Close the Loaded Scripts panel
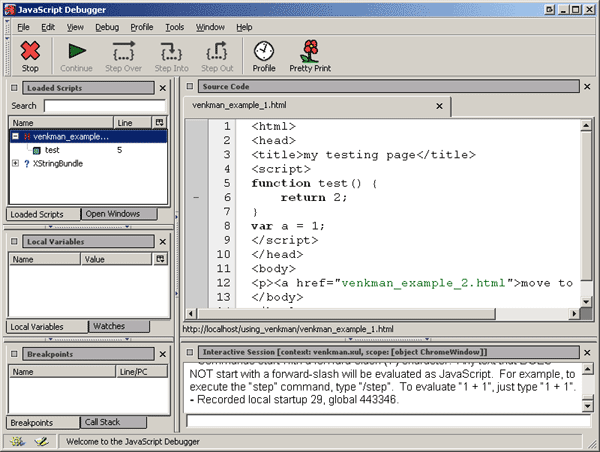 163,88
